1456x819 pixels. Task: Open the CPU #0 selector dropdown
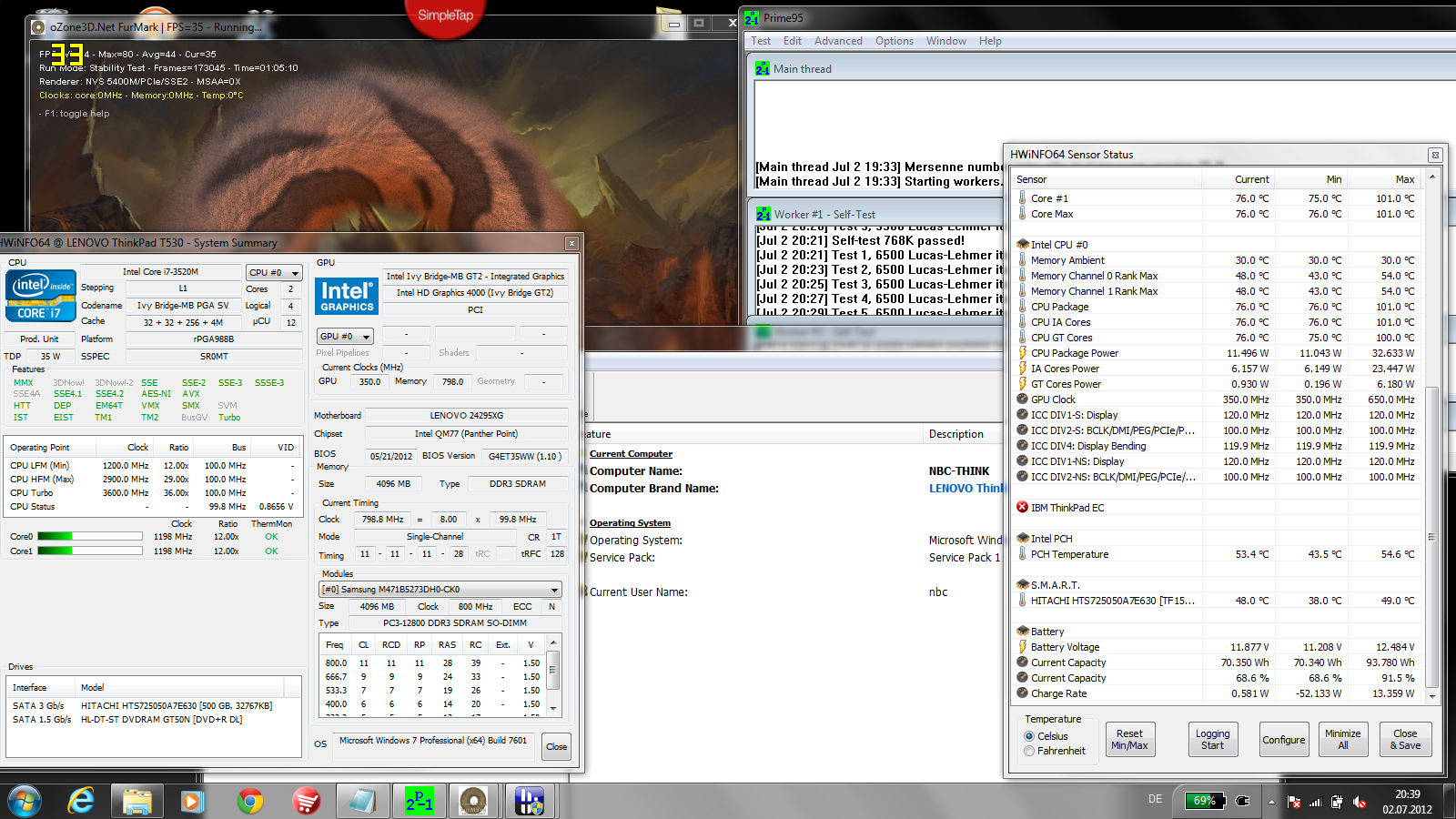coord(274,272)
